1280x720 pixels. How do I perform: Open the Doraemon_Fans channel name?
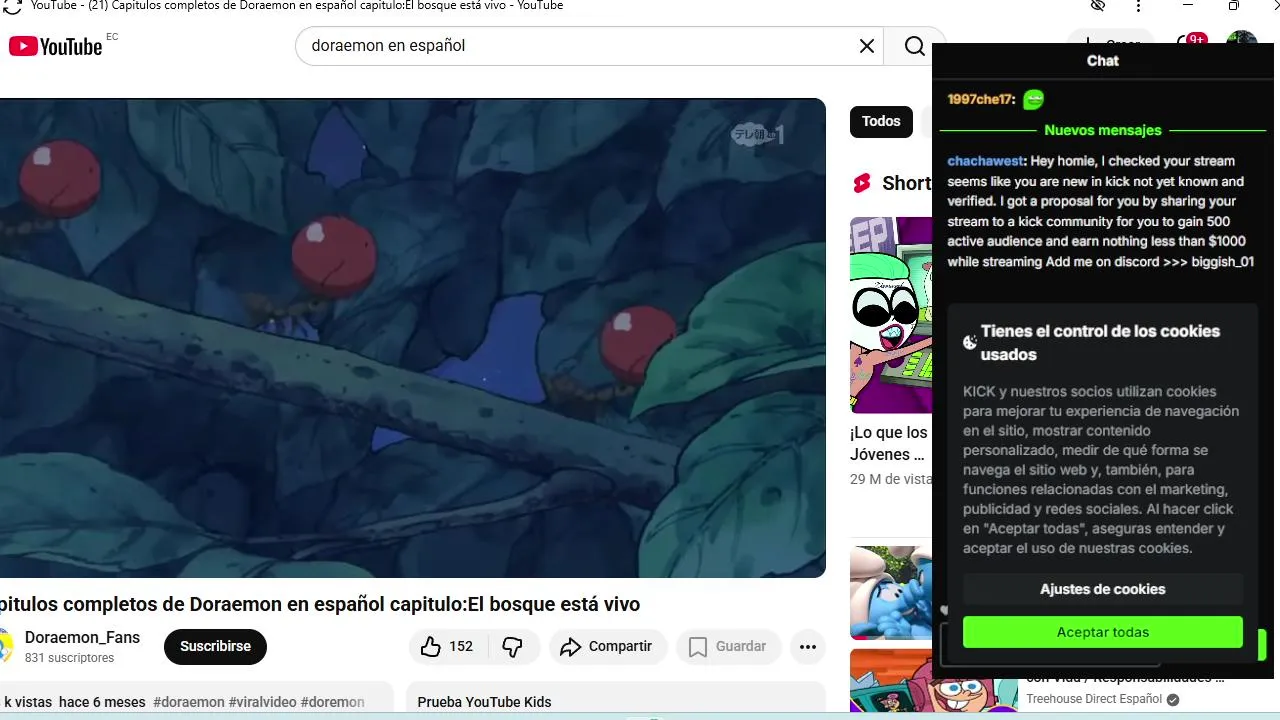pyautogui.click(x=82, y=638)
